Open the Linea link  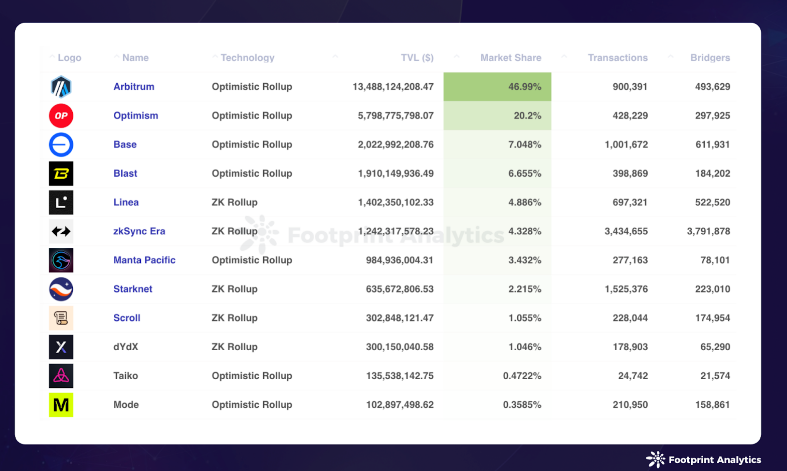point(125,202)
